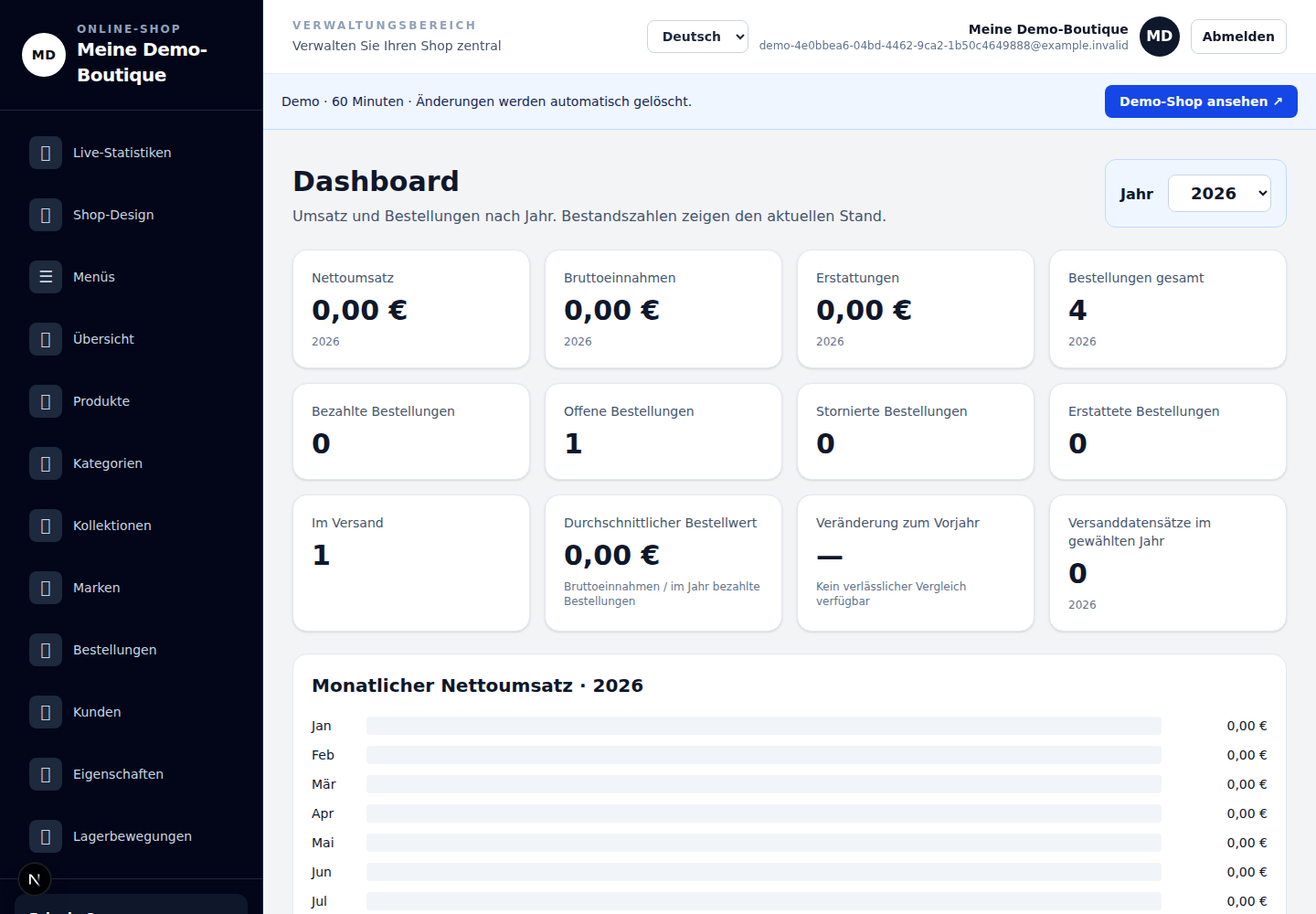Click the Bestellungen gesamt card
1316x914 pixels.
coord(1168,309)
